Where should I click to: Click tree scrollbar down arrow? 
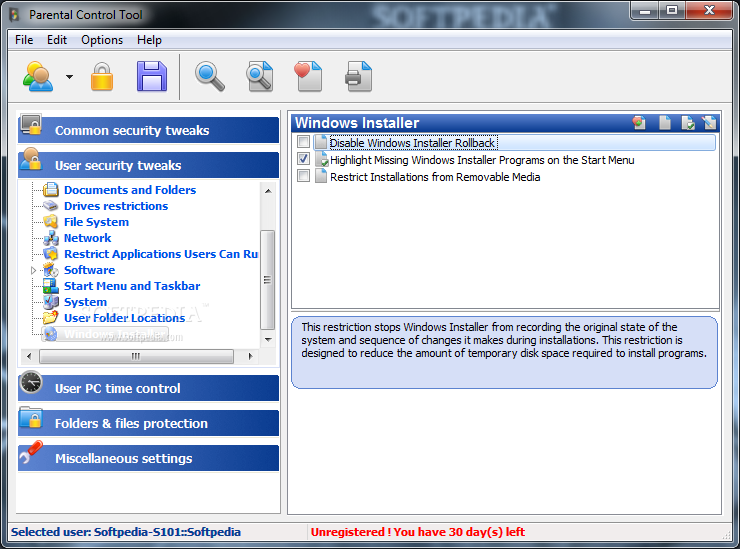point(268,339)
